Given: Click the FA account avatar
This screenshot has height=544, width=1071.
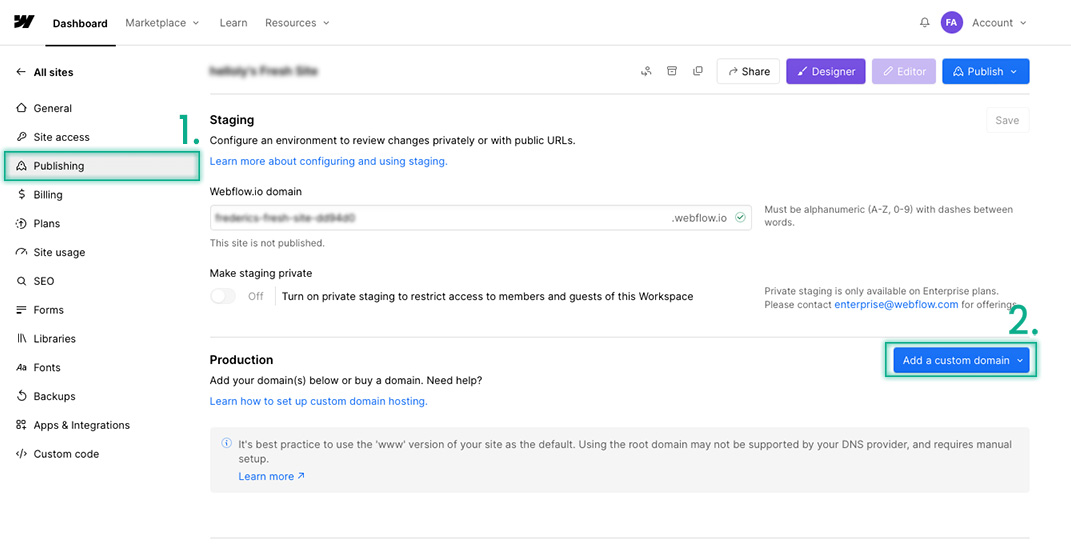Looking at the screenshot, I should (x=951, y=23).
